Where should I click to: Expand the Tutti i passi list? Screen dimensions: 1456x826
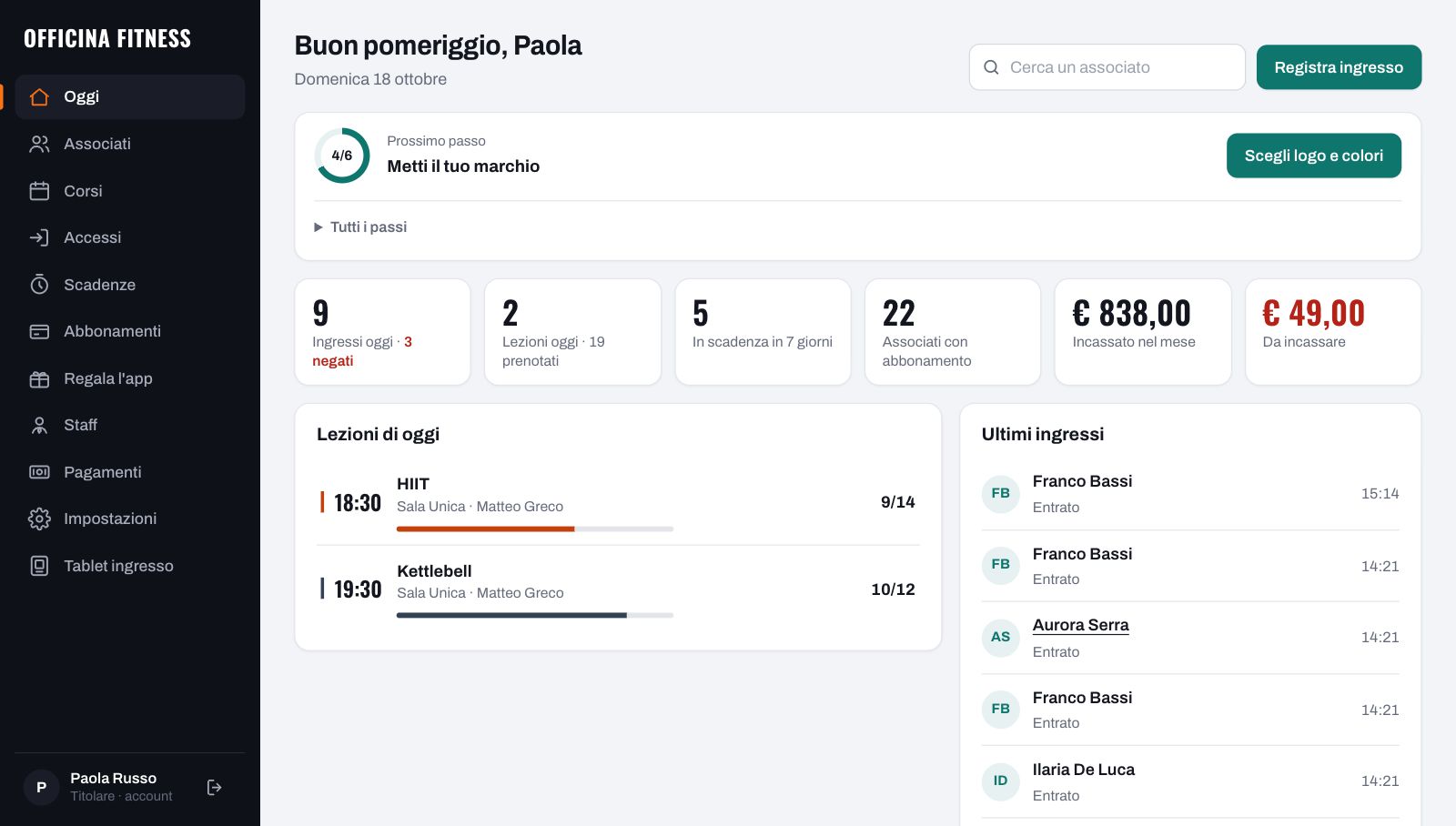click(360, 227)
